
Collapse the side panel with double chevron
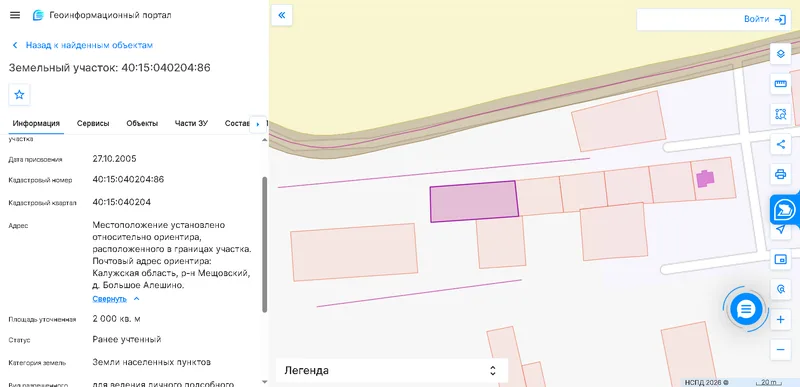tap(282, 15)
